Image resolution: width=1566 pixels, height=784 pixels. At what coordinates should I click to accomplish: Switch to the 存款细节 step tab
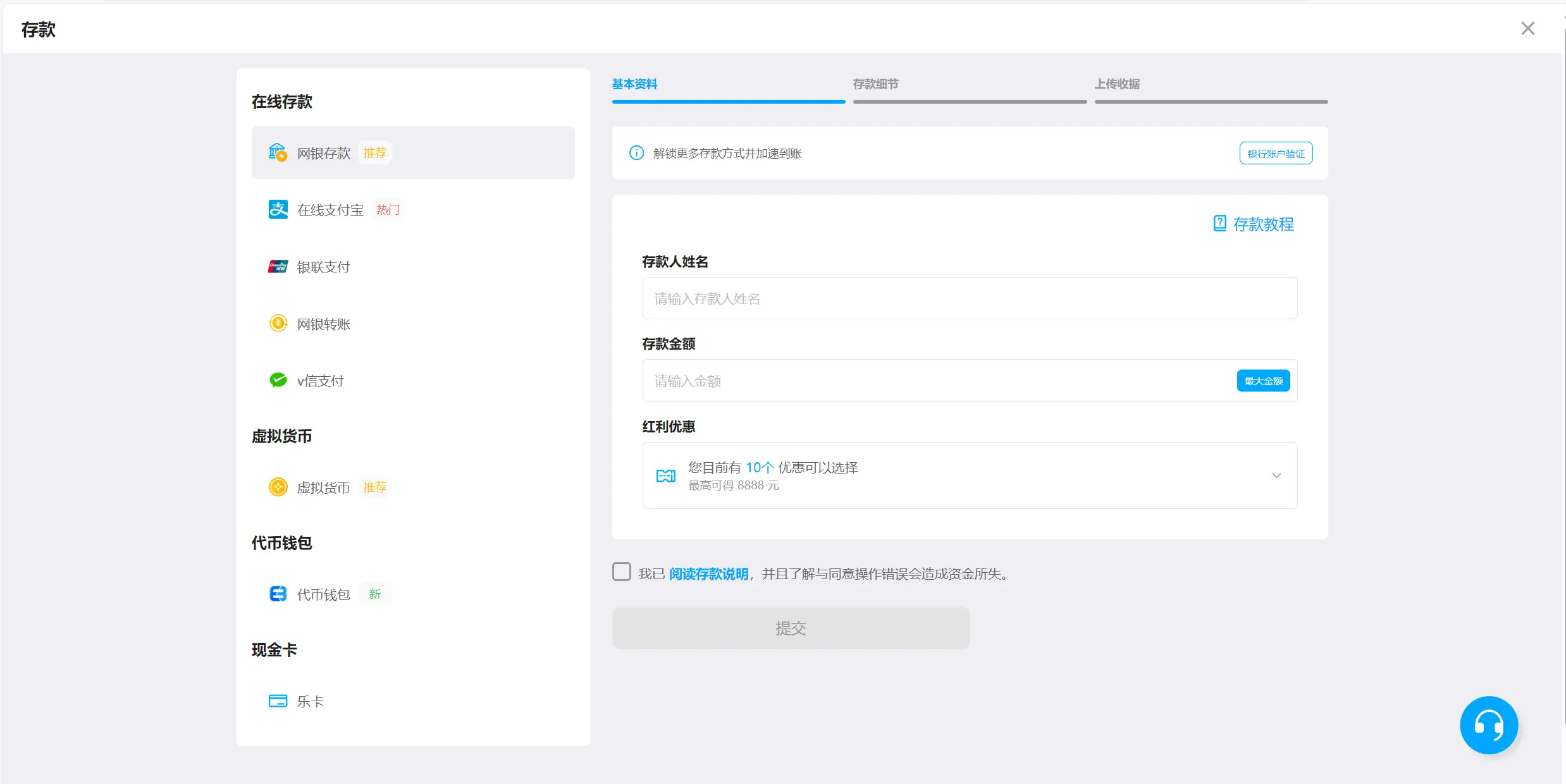[x=875, y=84]
